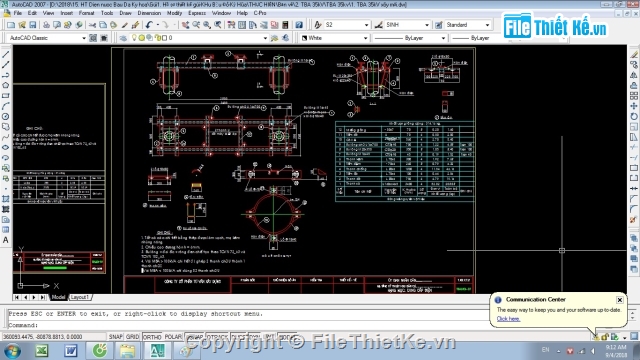The width and height of the screenshot is (640, 360).
Task: Select the Circle draw tool
Action: click(5, 116)
